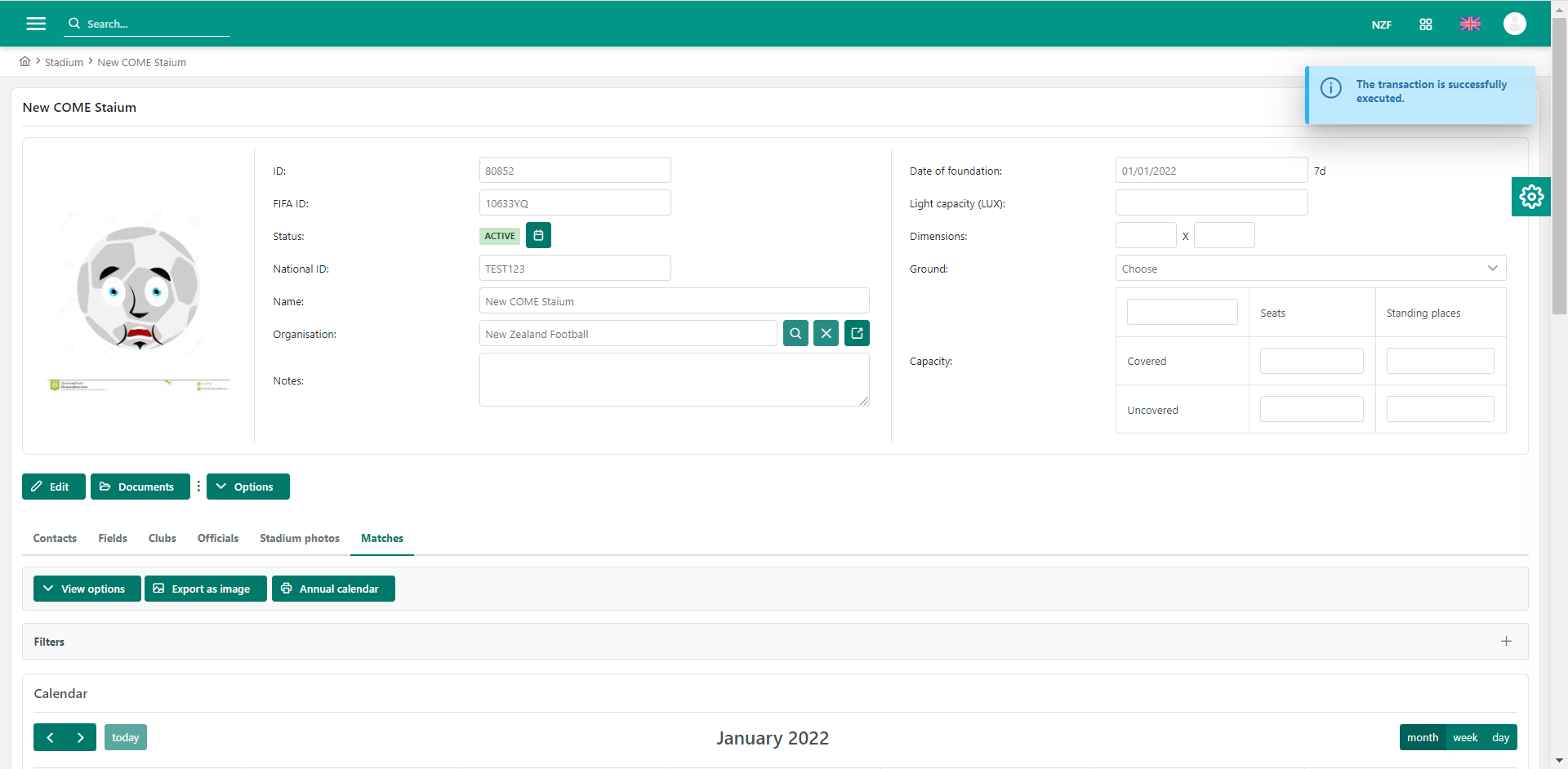This screenshot has width=1568, height=769.
Task: Clear the organisation with X button
Action: pos(826,334)
